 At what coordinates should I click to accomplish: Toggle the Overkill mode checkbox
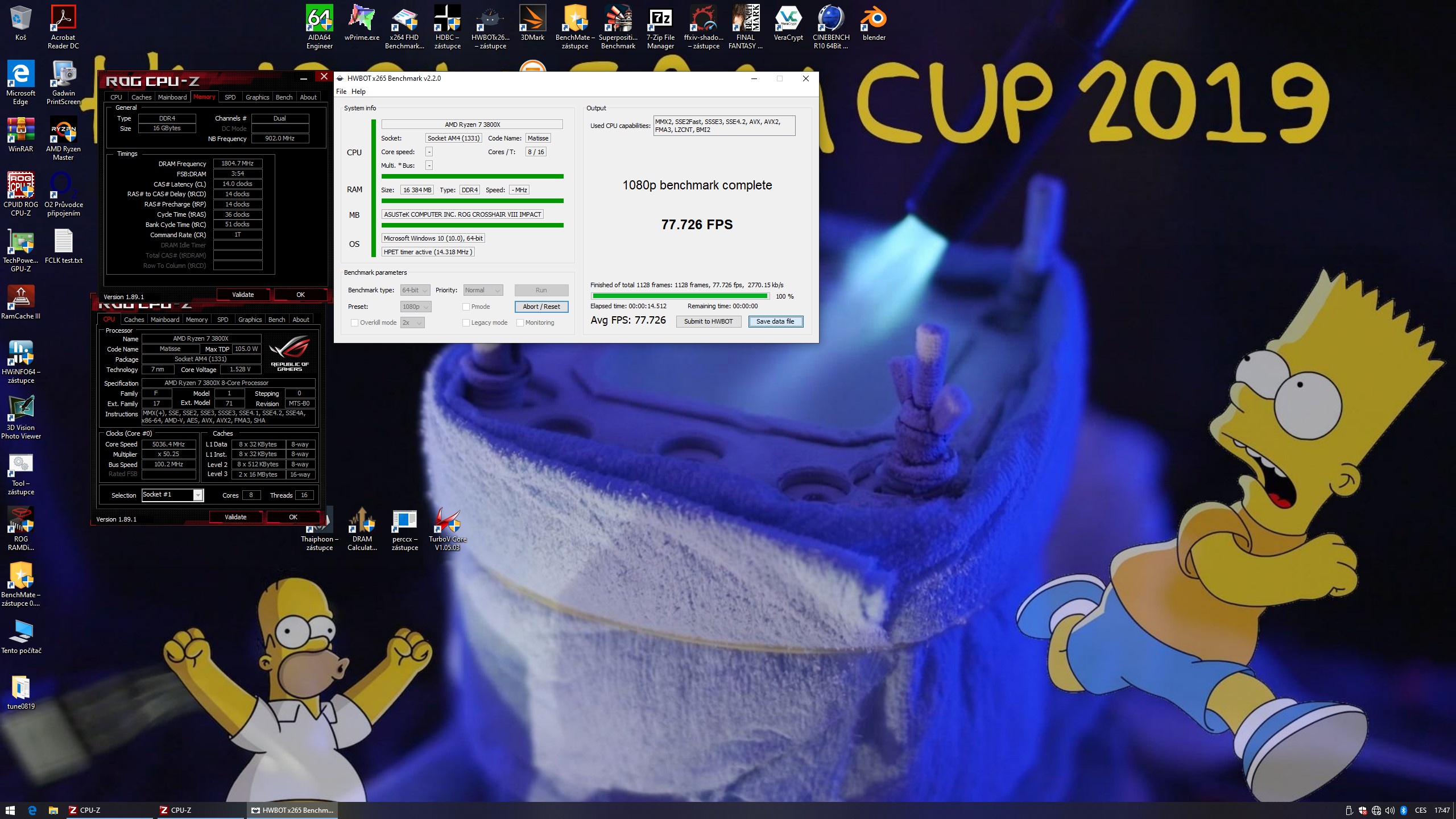(x=354, y=322)
